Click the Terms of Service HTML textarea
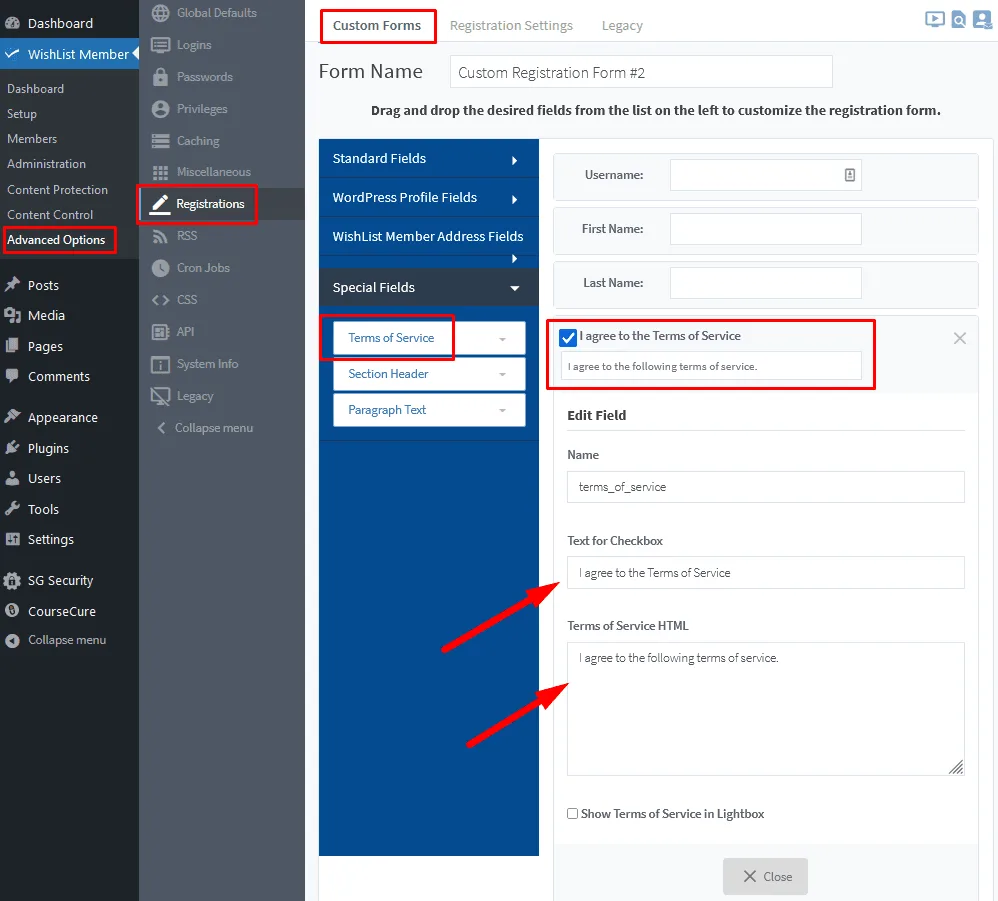This screenshot has height=901, width=998. [x=766, y=709]
